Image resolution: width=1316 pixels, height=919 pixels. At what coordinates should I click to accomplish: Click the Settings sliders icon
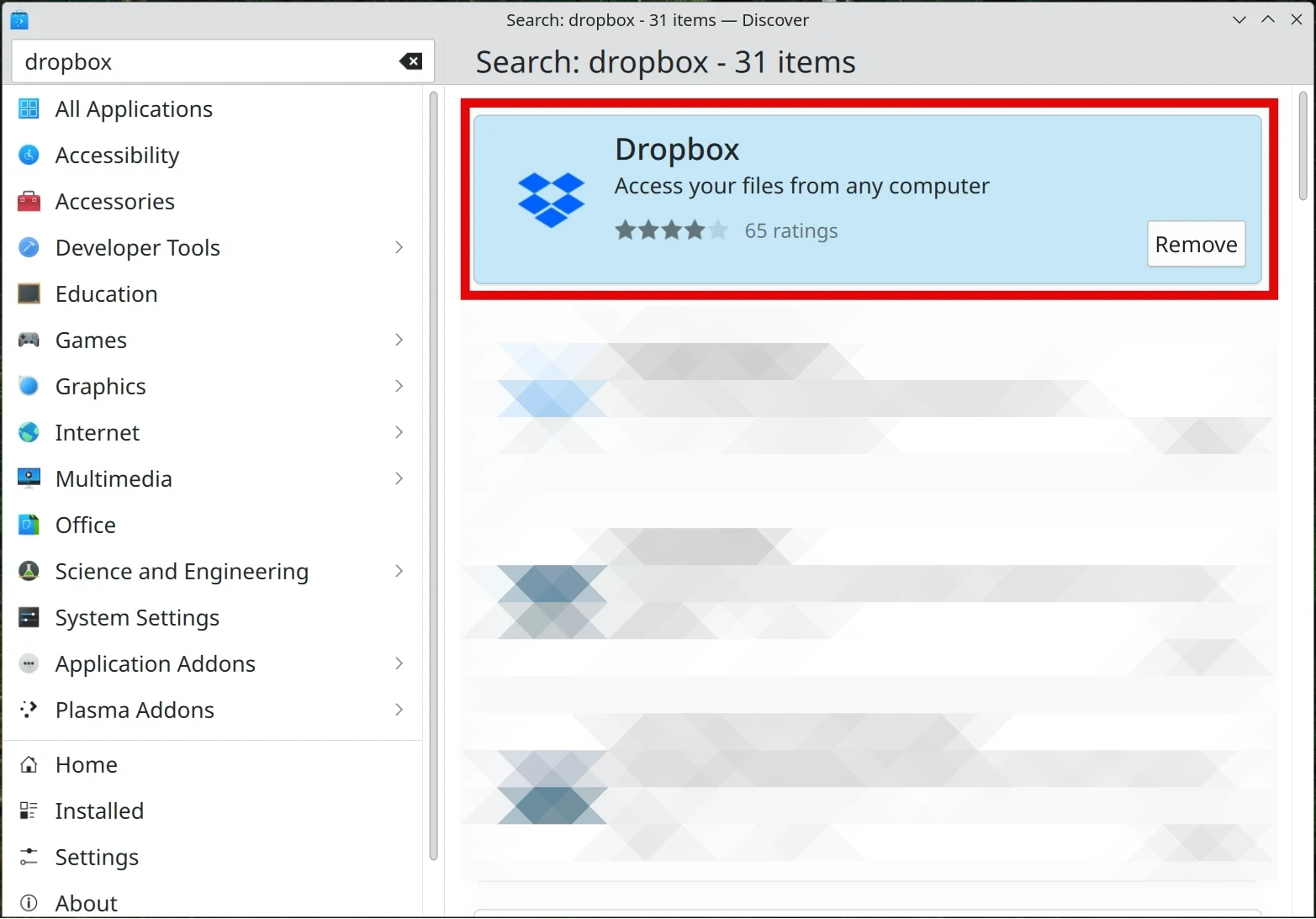point(29,857)
